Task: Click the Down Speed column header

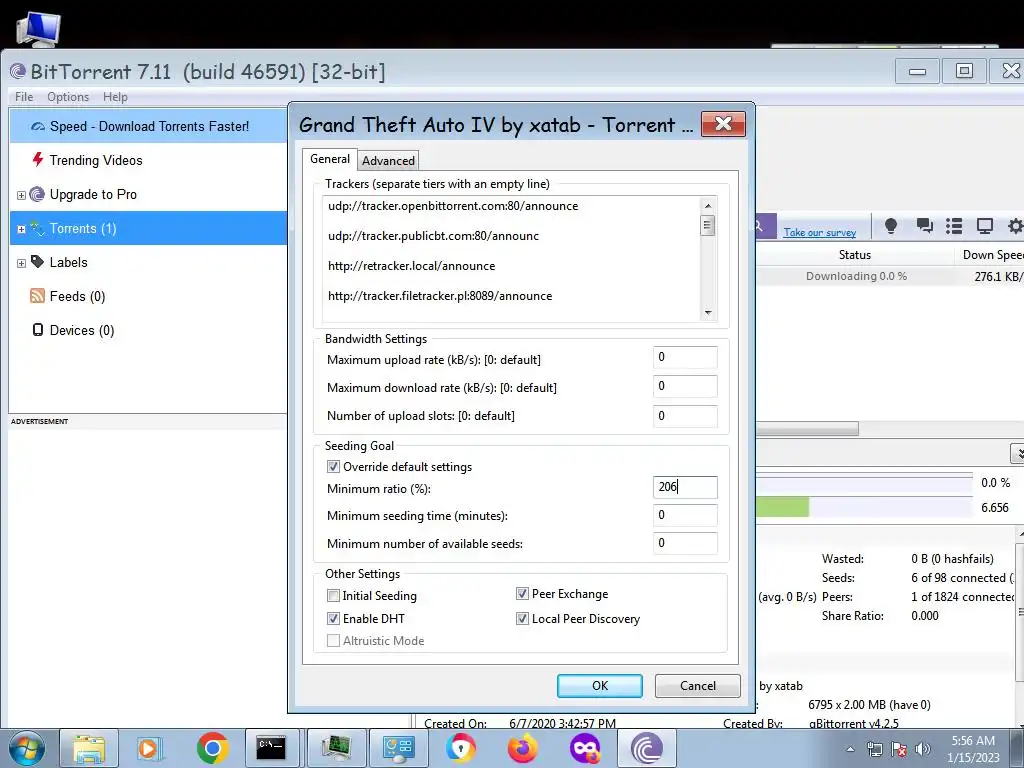Action: click(992, 255)
